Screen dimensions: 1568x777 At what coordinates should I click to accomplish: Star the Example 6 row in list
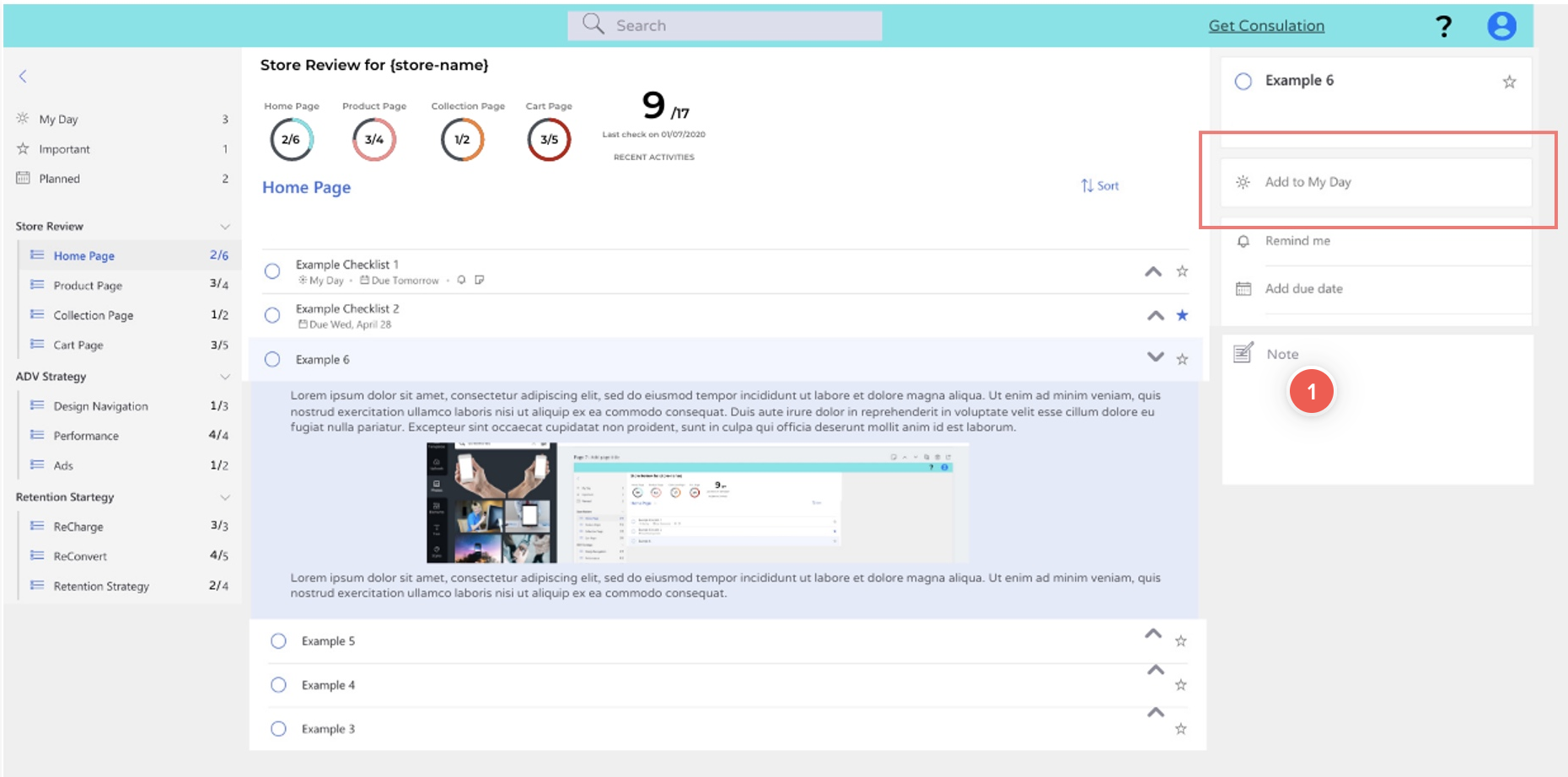point(1182,359)
